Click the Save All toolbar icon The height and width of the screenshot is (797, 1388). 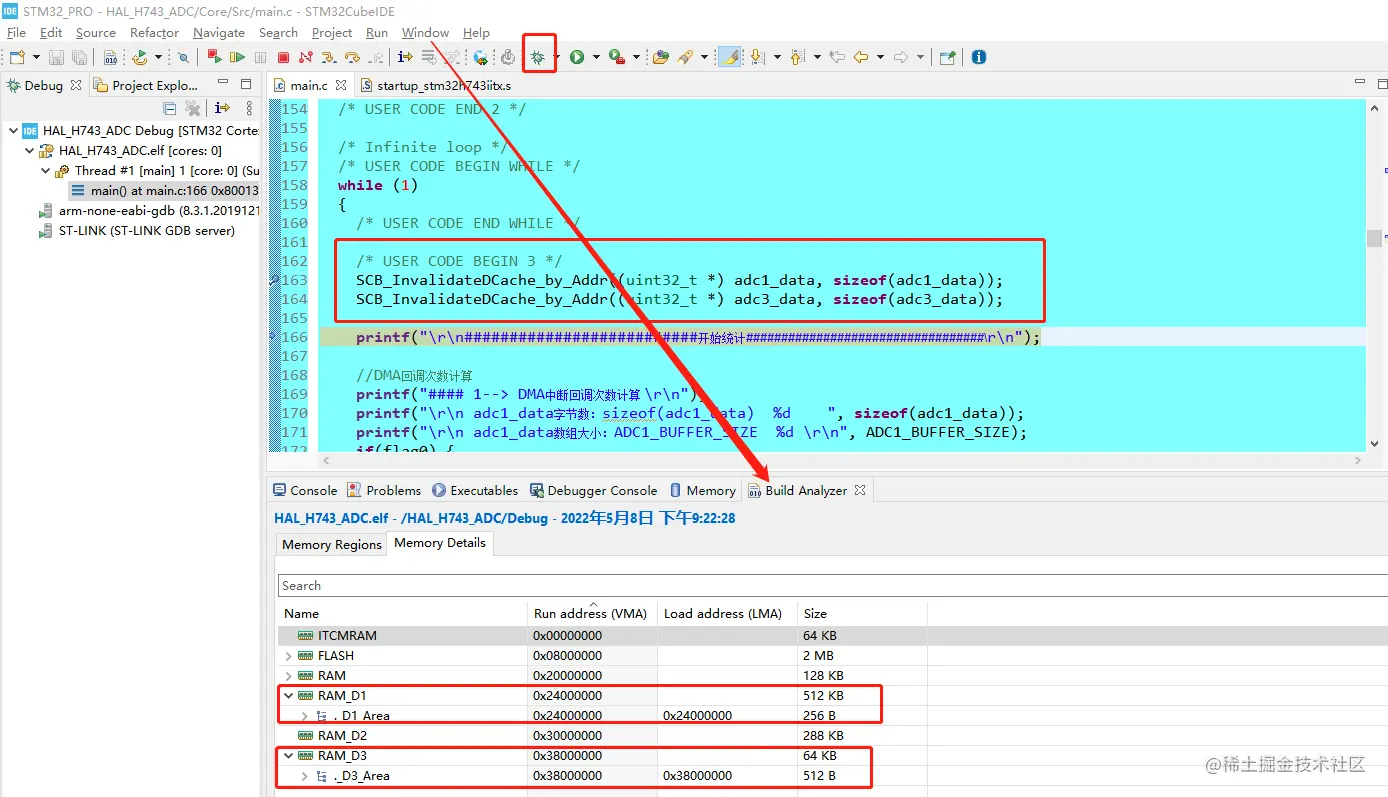point(80,57)
